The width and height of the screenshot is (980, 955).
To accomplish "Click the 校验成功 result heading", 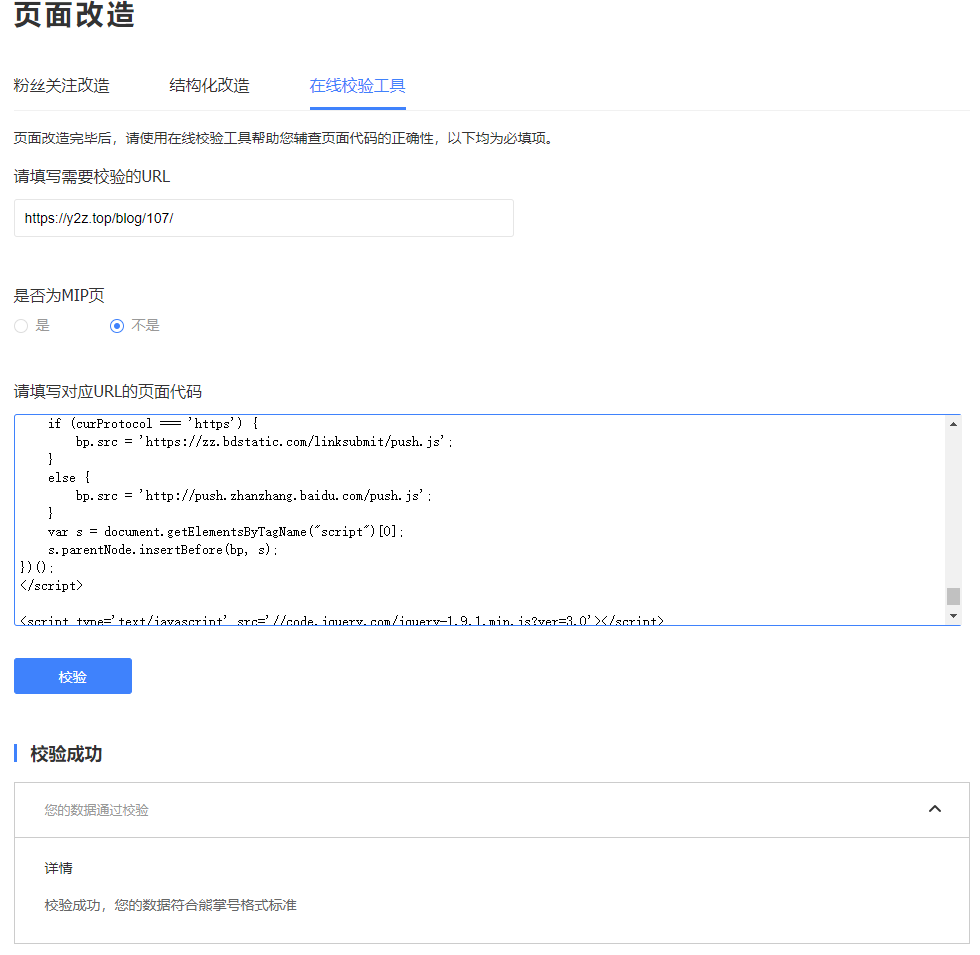I will pyautogui.click(x=66, y=754).
